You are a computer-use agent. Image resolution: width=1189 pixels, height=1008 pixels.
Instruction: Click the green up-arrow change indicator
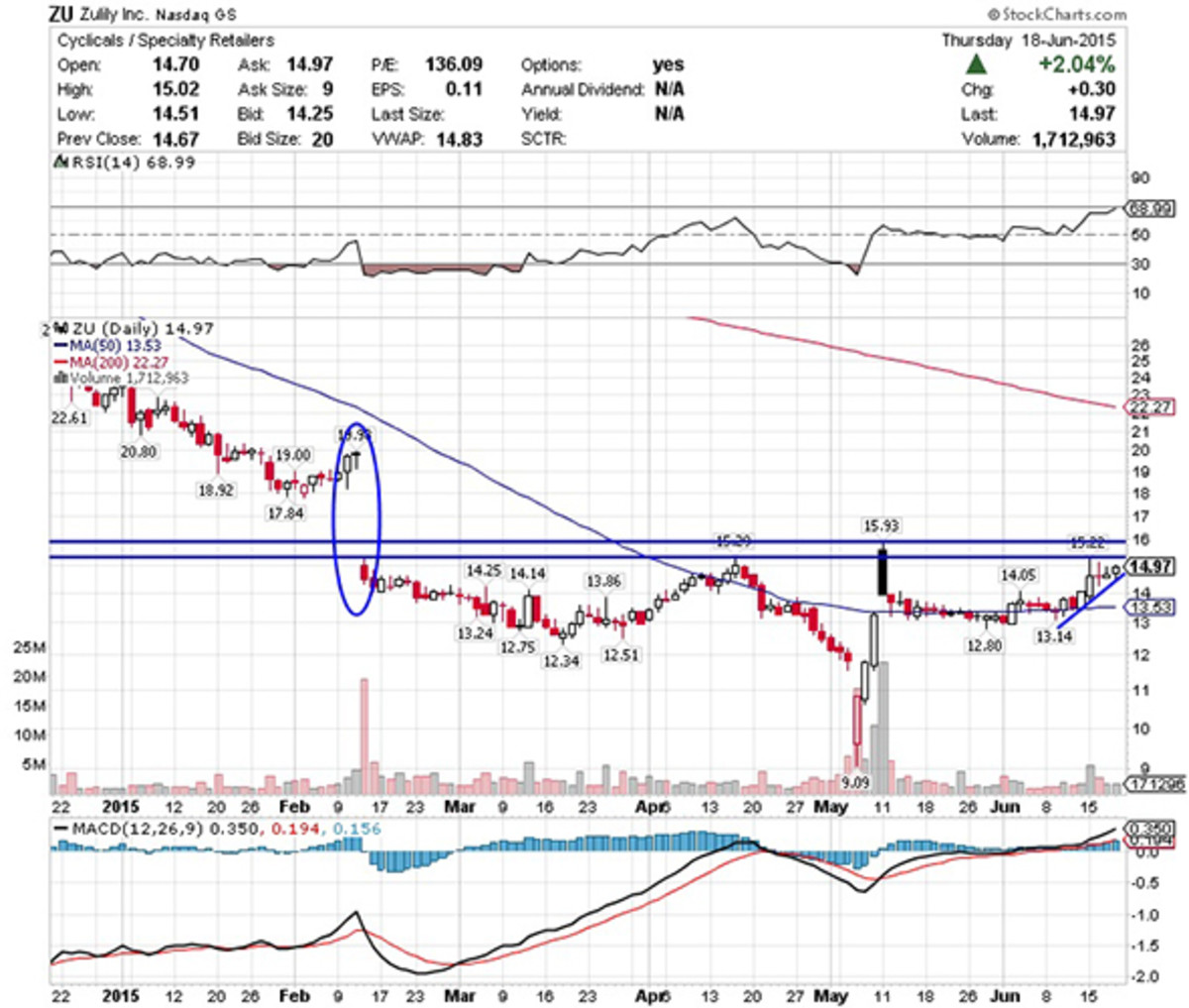[977, 64]
